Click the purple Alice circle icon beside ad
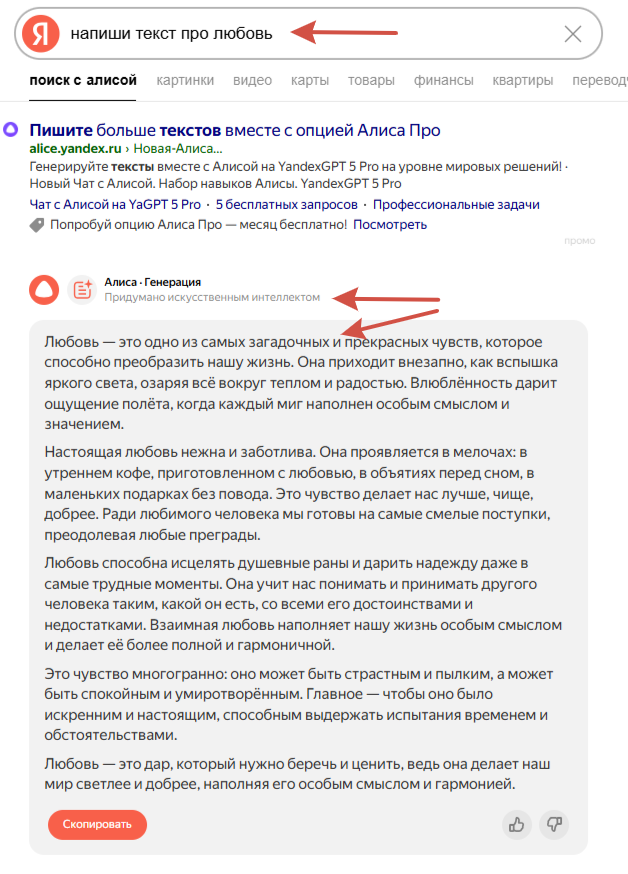 (11, 130)
